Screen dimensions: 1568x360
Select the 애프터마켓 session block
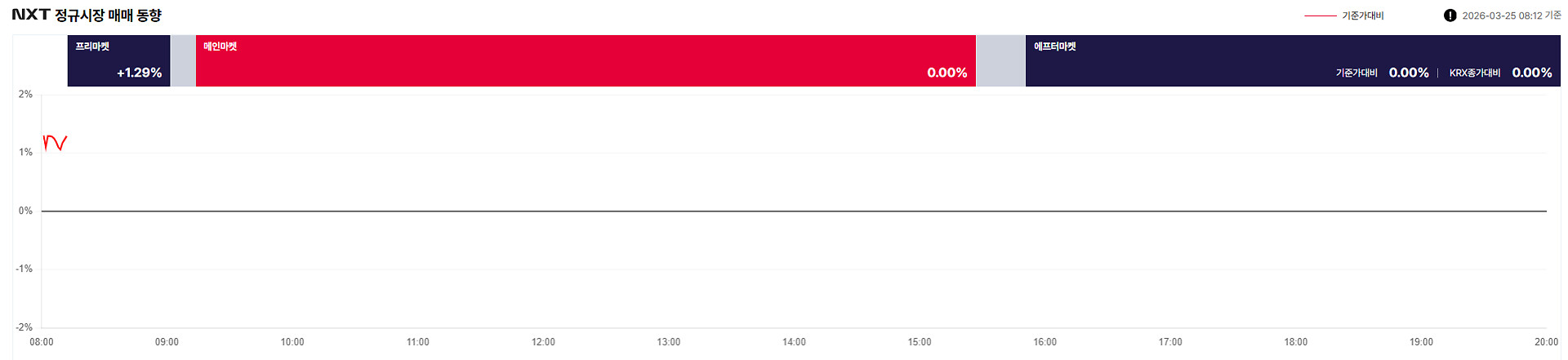(1293, 60)
